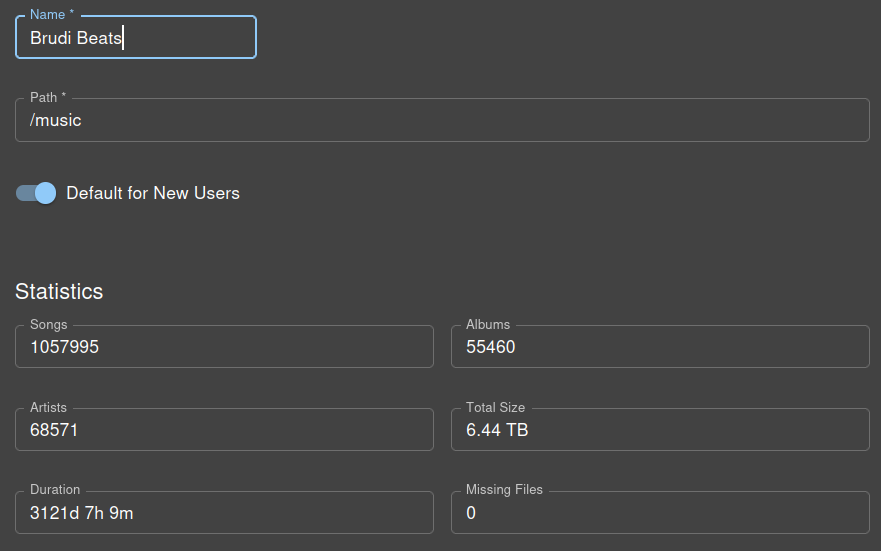Toggle the Default for New Users switch
The width and height of the screenshot is (881, 551).
(x=36, y=193)
